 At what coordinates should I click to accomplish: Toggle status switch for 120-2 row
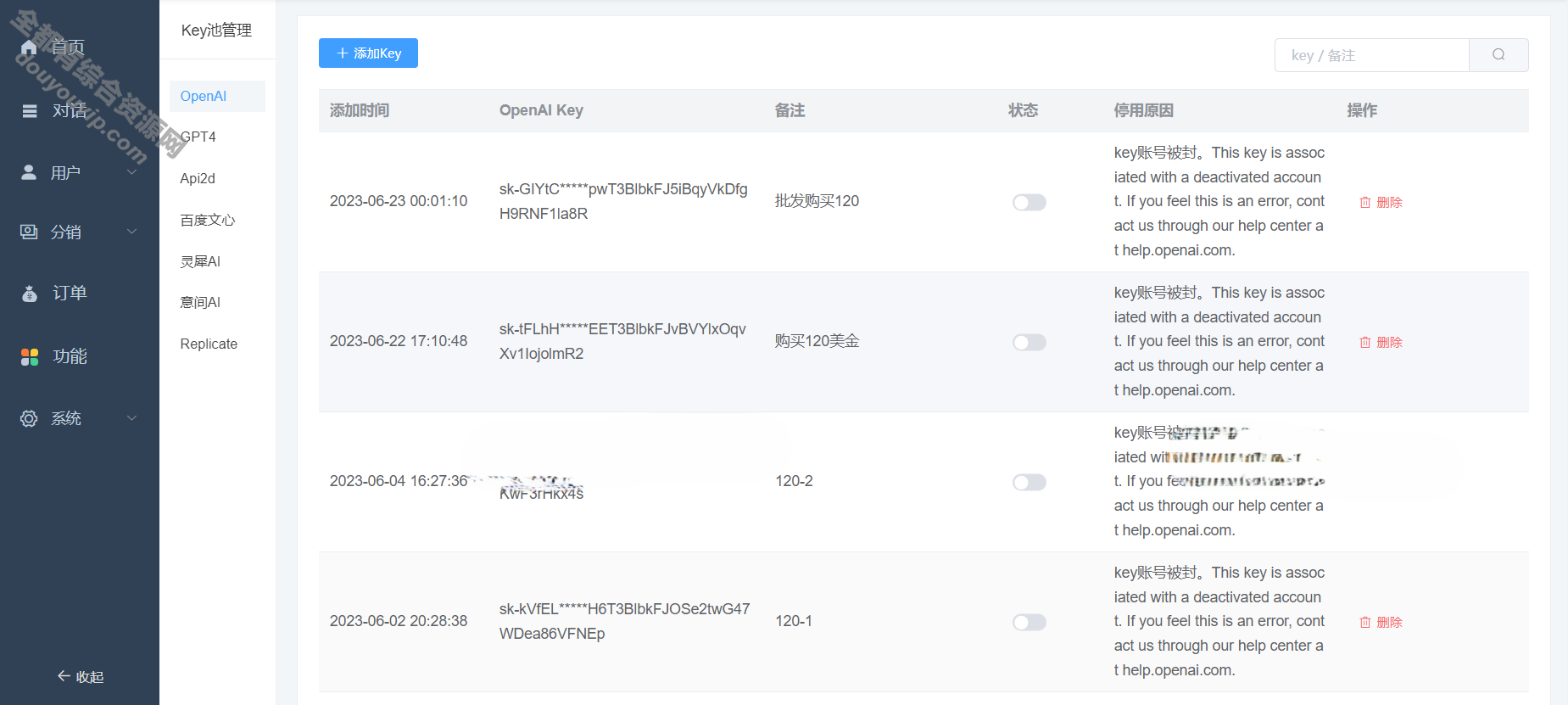point(1029,482)
